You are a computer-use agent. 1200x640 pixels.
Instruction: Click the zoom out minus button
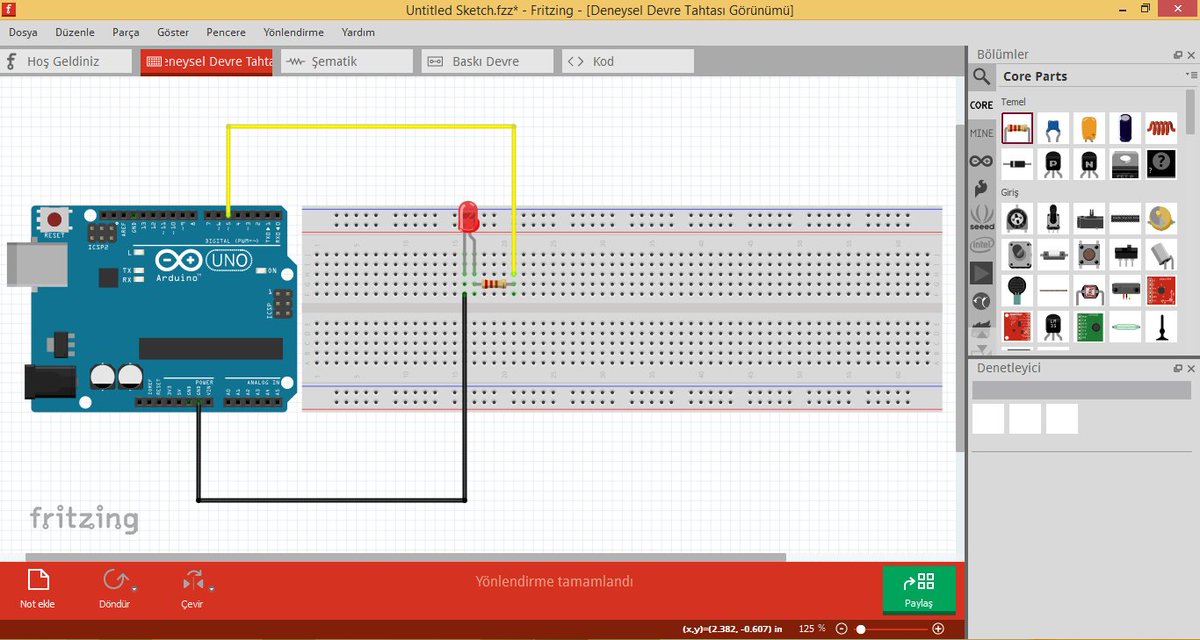coord(842,629)
